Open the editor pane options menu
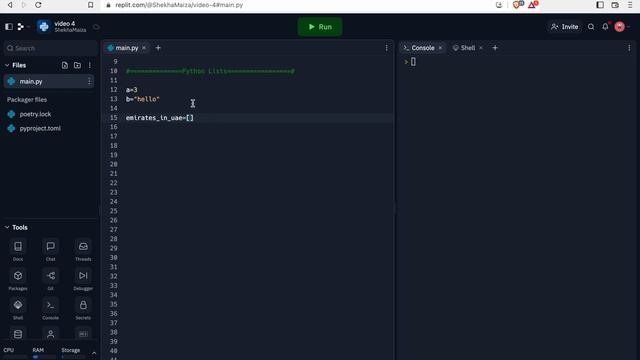The width and height of the screenshot is (640, 360). pyautogui.click(x=387, y=48)
